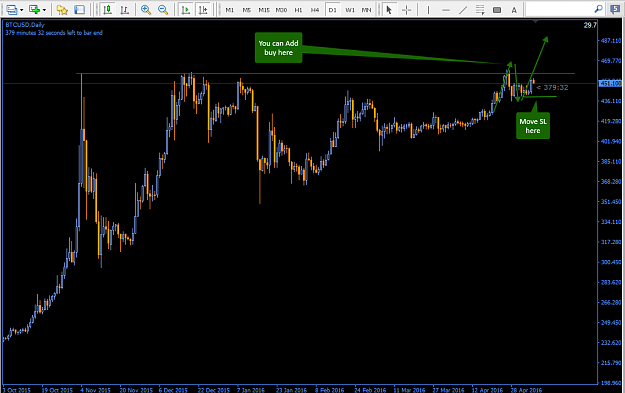
Task: Pick the vertical line drawing tool
Action: click(x=428, y=10)
